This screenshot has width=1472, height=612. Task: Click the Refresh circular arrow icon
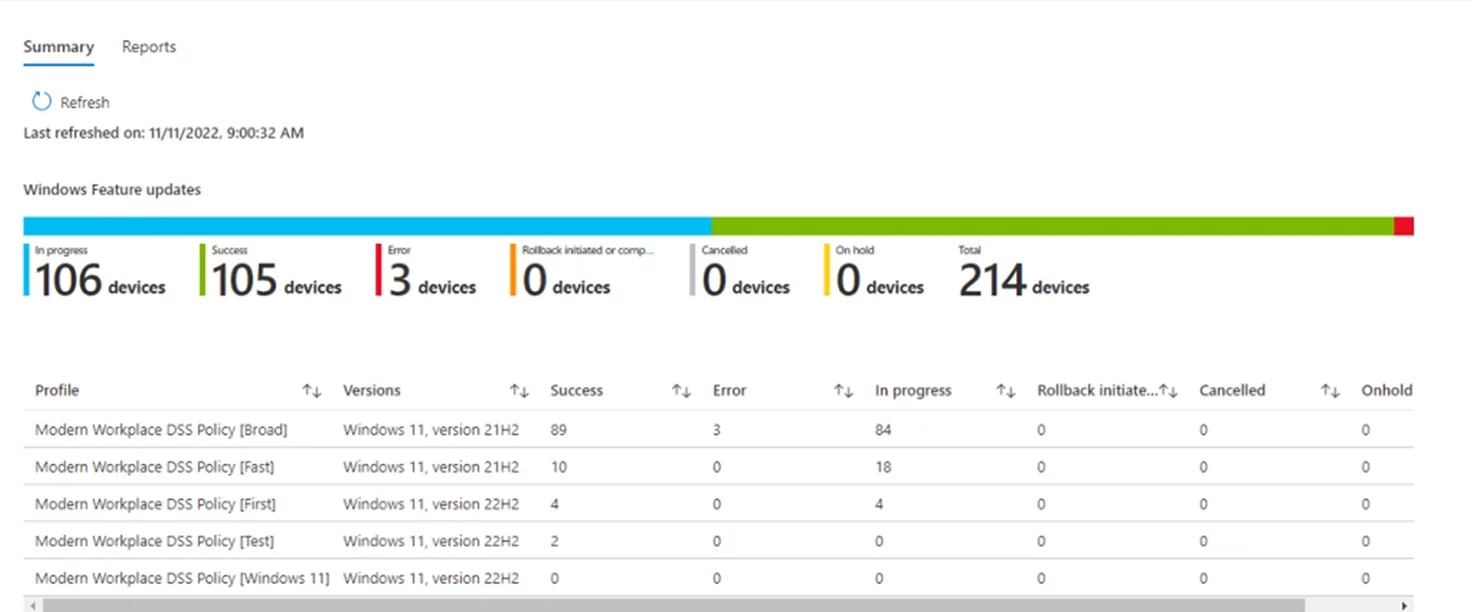point(41,102)
